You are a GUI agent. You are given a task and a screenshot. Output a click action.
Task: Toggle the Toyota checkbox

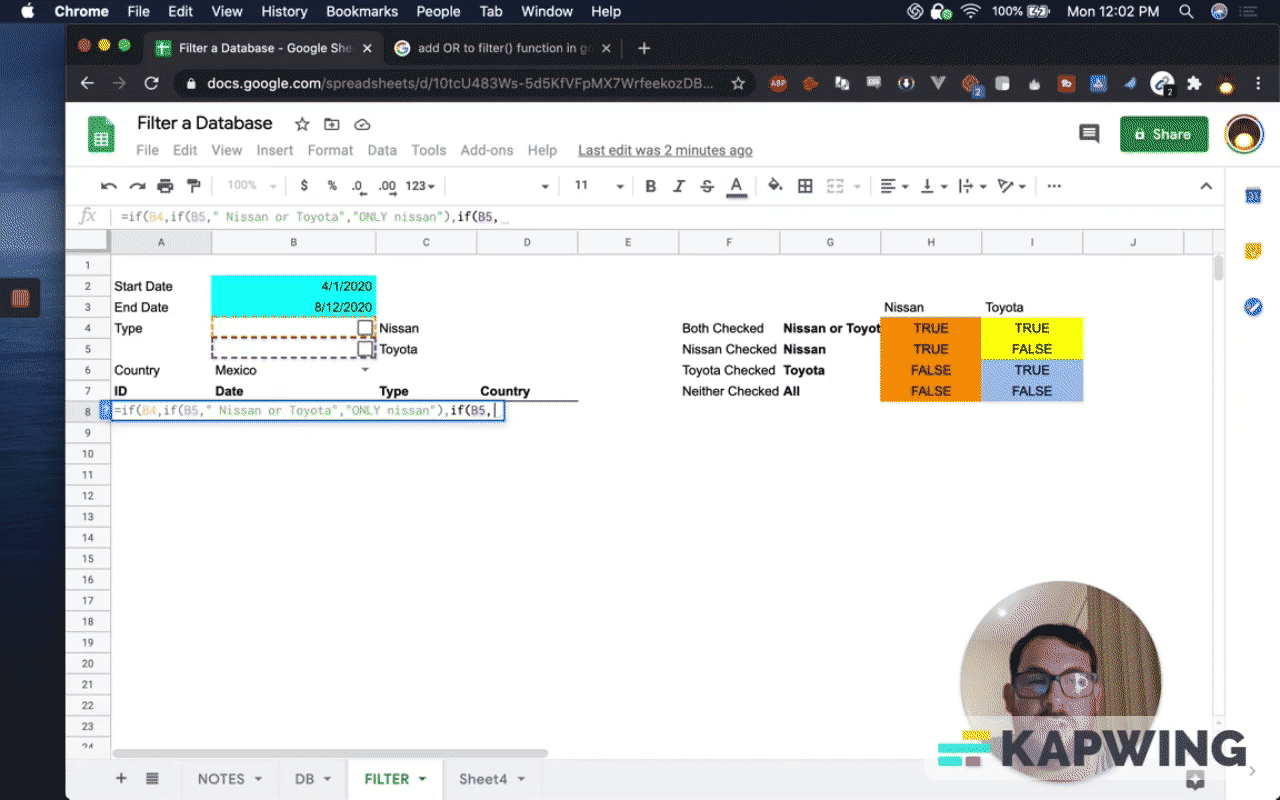coord(365,349)
